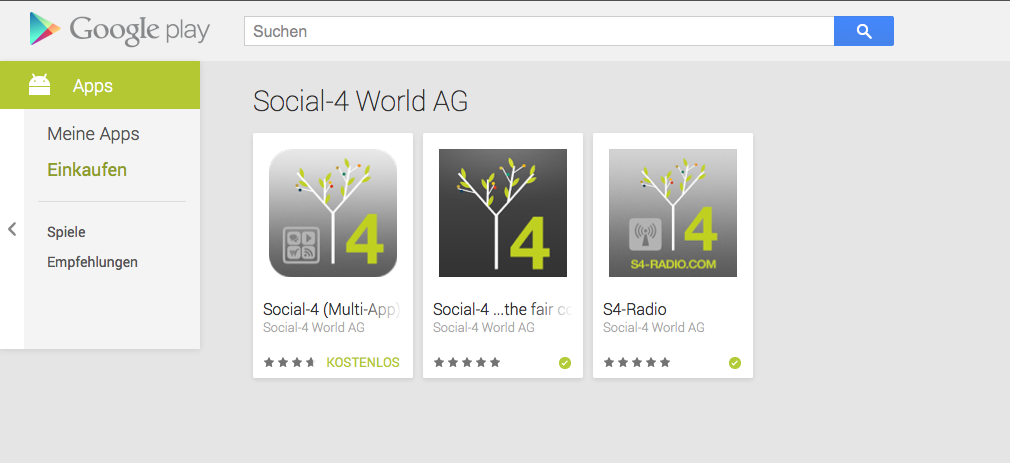
Task: Click the Google Play logo
Action: tap(120, 30)
